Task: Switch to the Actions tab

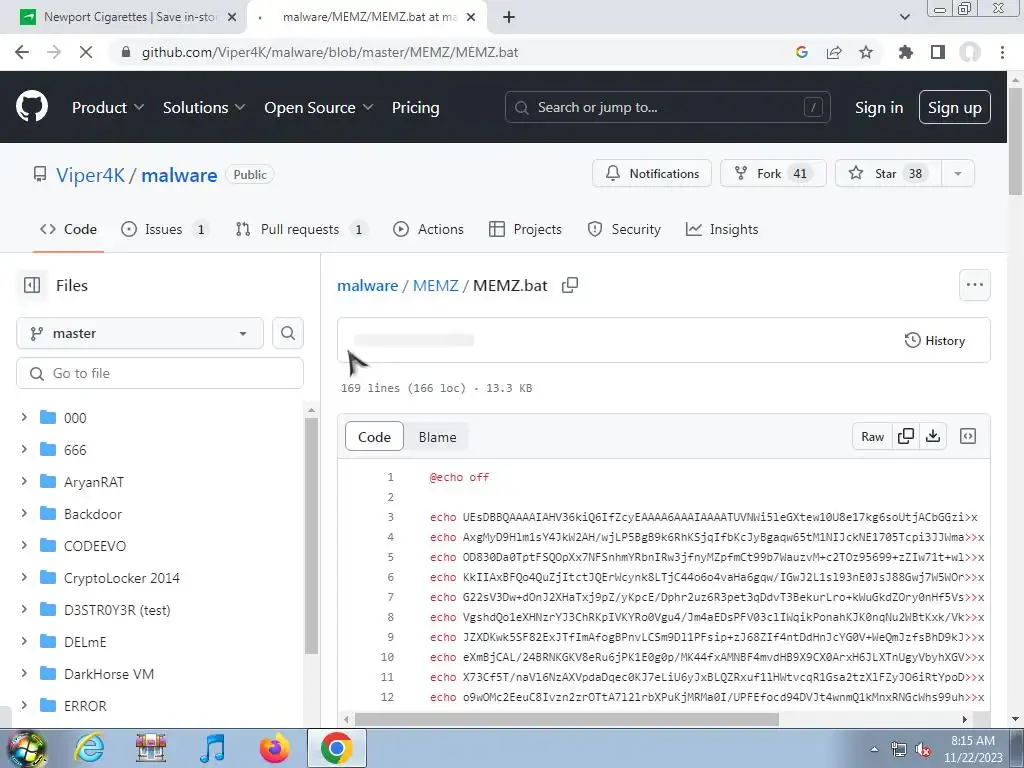Action: [428, 229]
